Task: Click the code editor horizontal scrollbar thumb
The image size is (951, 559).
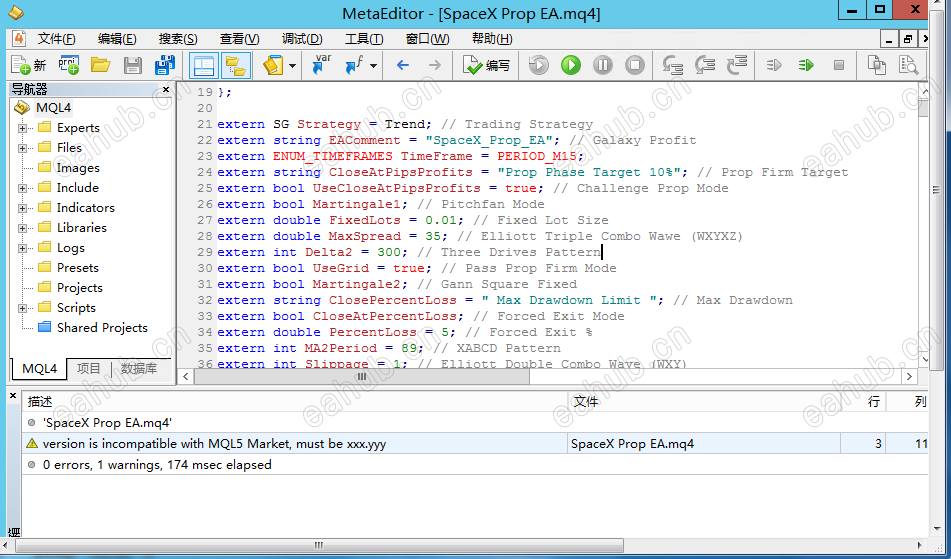Action: 361,377
